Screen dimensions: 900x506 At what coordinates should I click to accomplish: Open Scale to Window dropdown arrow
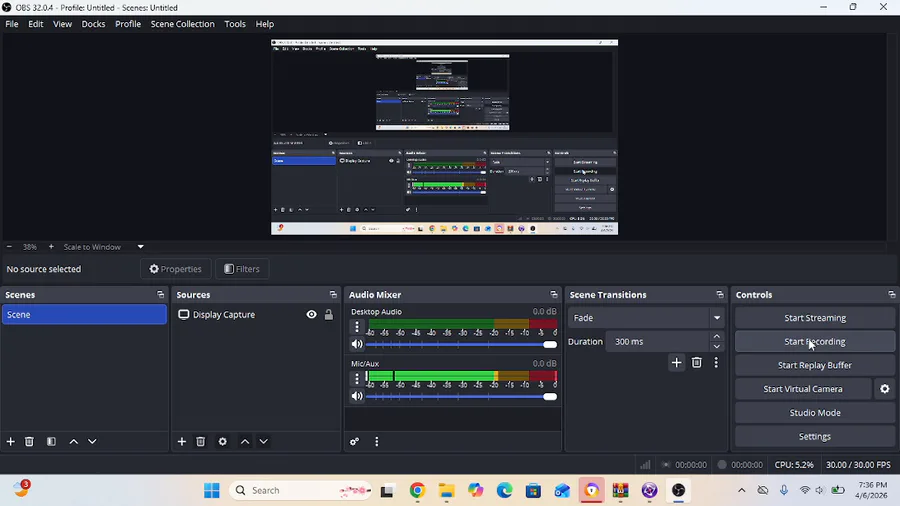point(141,247)
